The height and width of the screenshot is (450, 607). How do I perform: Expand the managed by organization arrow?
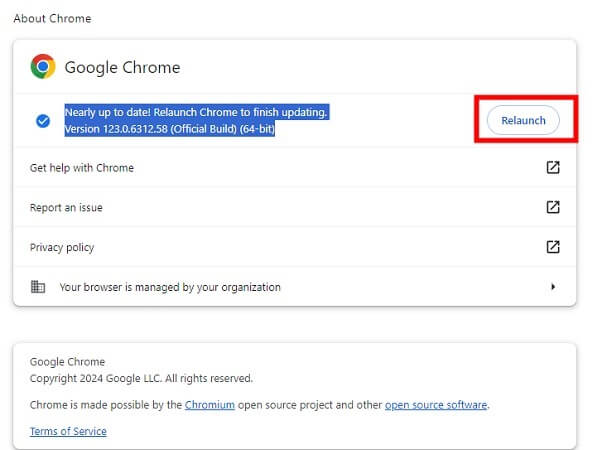(x=553, y=287)
